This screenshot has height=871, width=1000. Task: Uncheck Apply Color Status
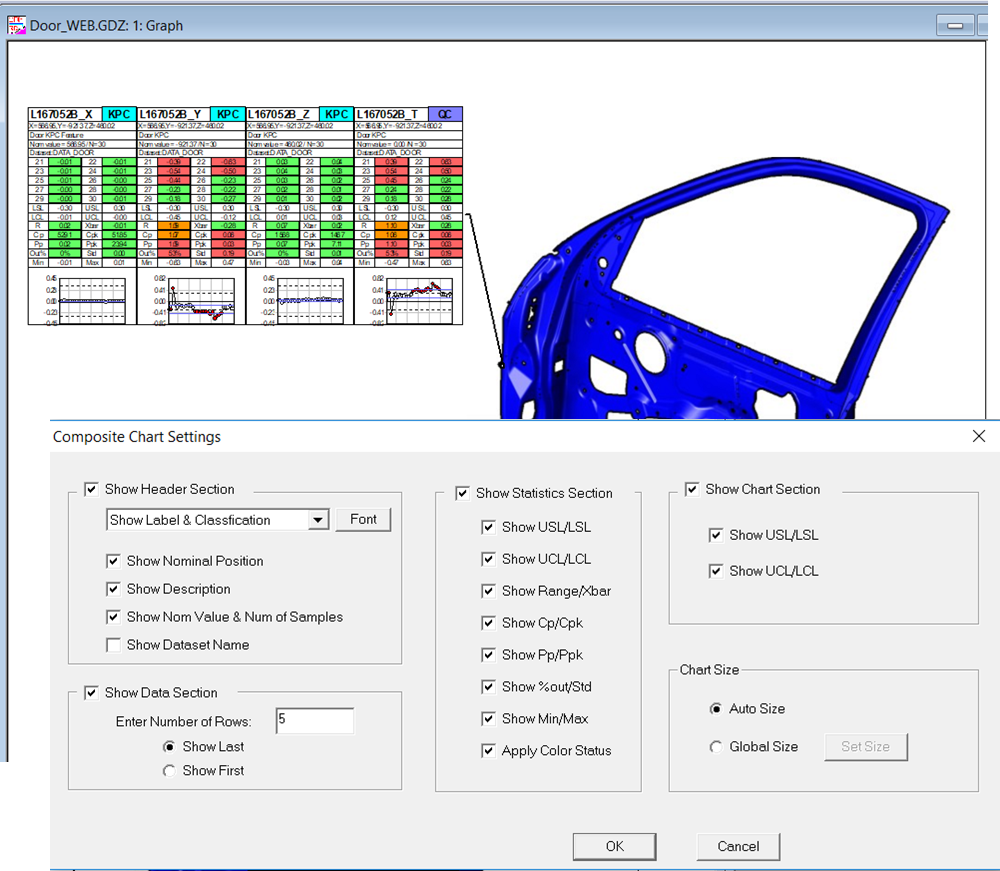[489, 751]
